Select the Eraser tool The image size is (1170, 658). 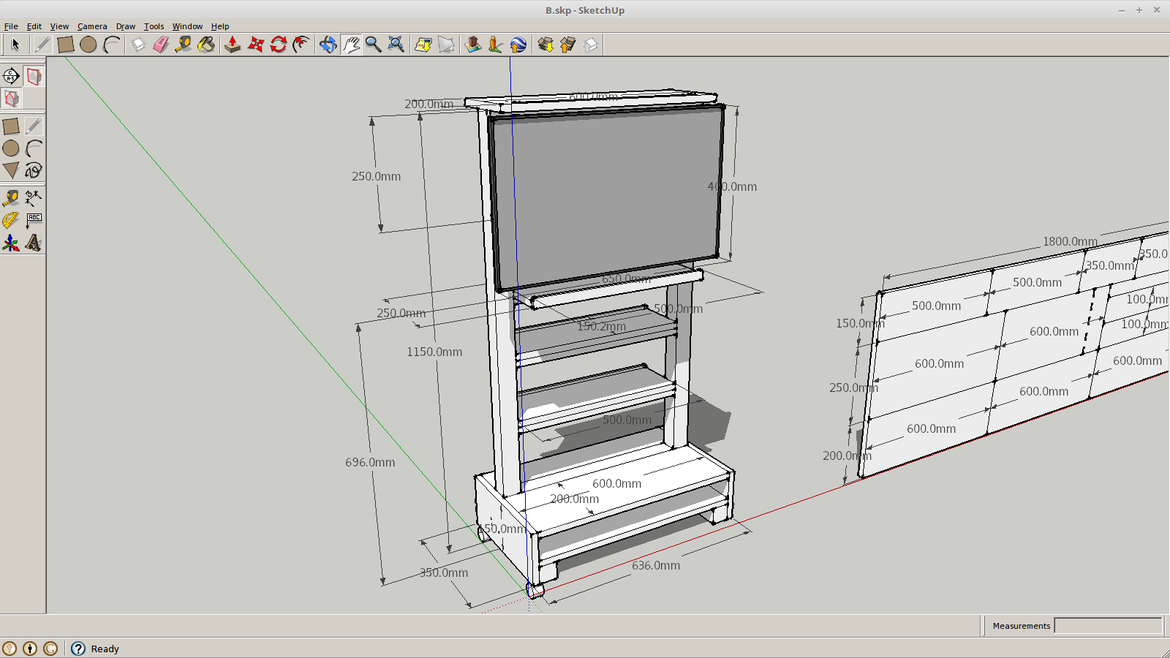tap(160, 44)
